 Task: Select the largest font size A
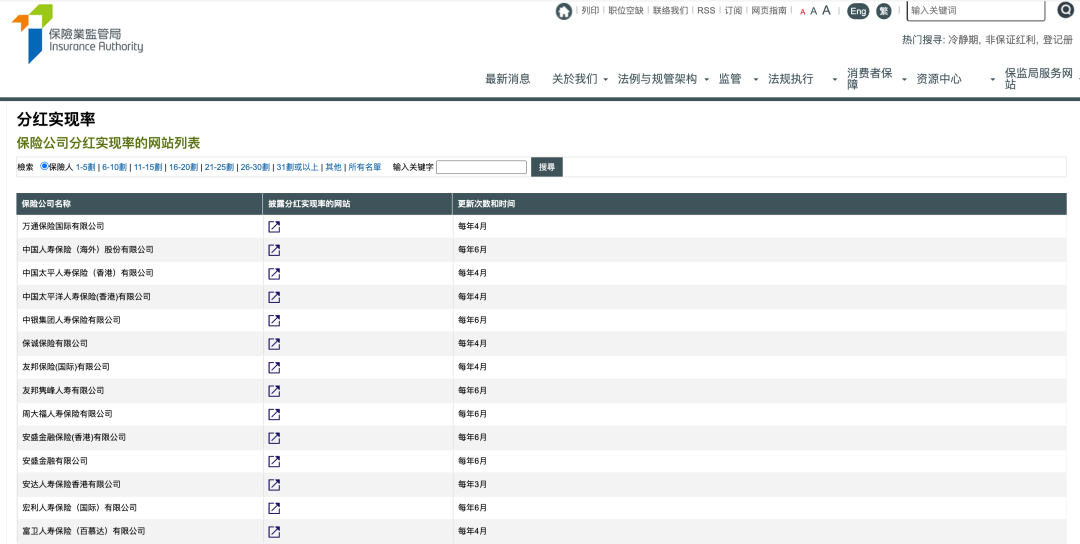click(x=826, y=10)
